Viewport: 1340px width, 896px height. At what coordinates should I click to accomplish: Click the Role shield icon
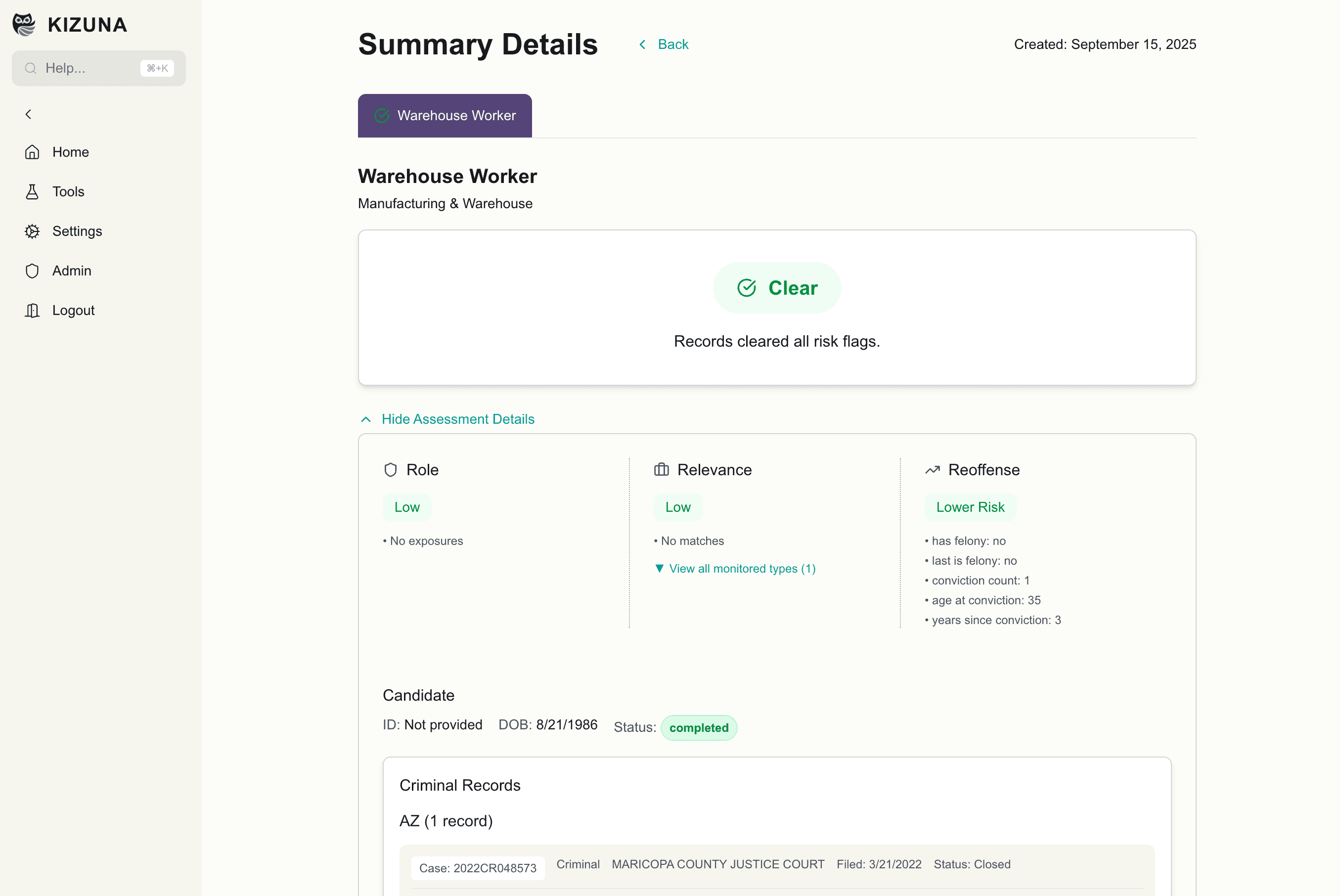[390, 470]
